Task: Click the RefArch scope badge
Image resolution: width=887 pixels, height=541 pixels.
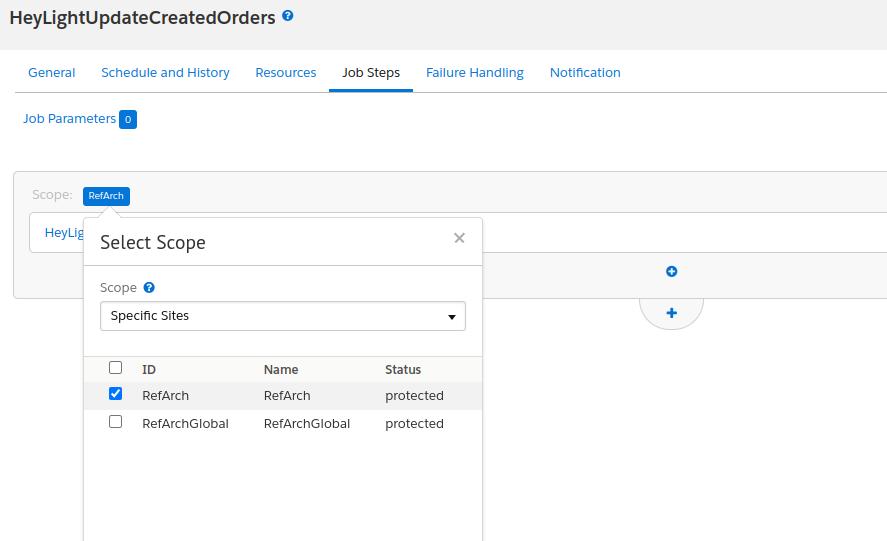Action: (x=106, y=196)
